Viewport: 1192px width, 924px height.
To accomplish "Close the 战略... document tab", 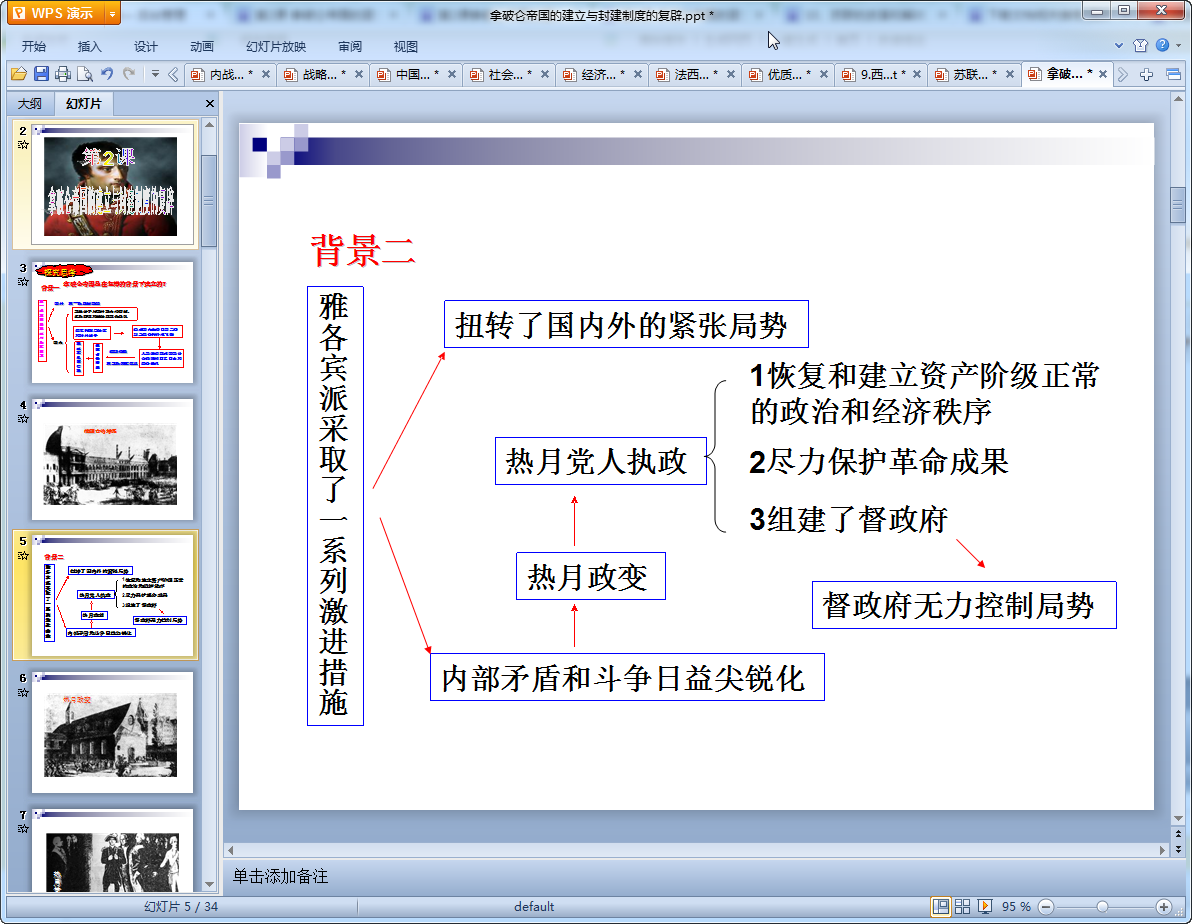I will [359, 74].
